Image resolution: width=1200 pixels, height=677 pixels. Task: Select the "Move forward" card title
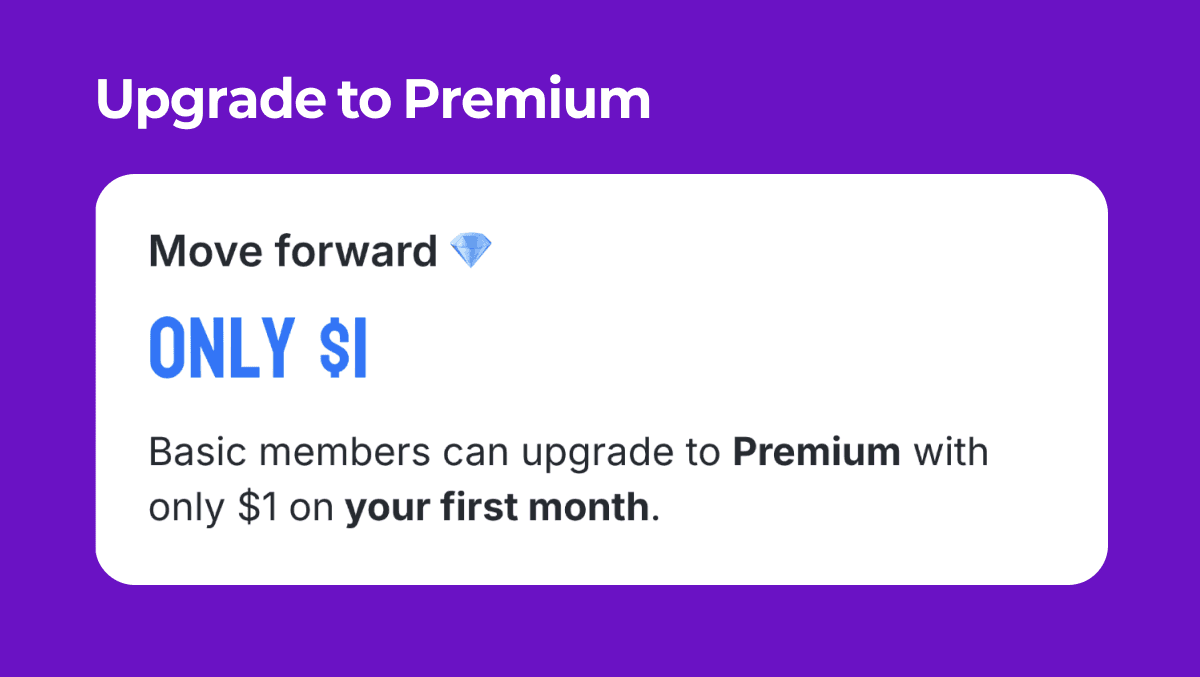[293, 252]
